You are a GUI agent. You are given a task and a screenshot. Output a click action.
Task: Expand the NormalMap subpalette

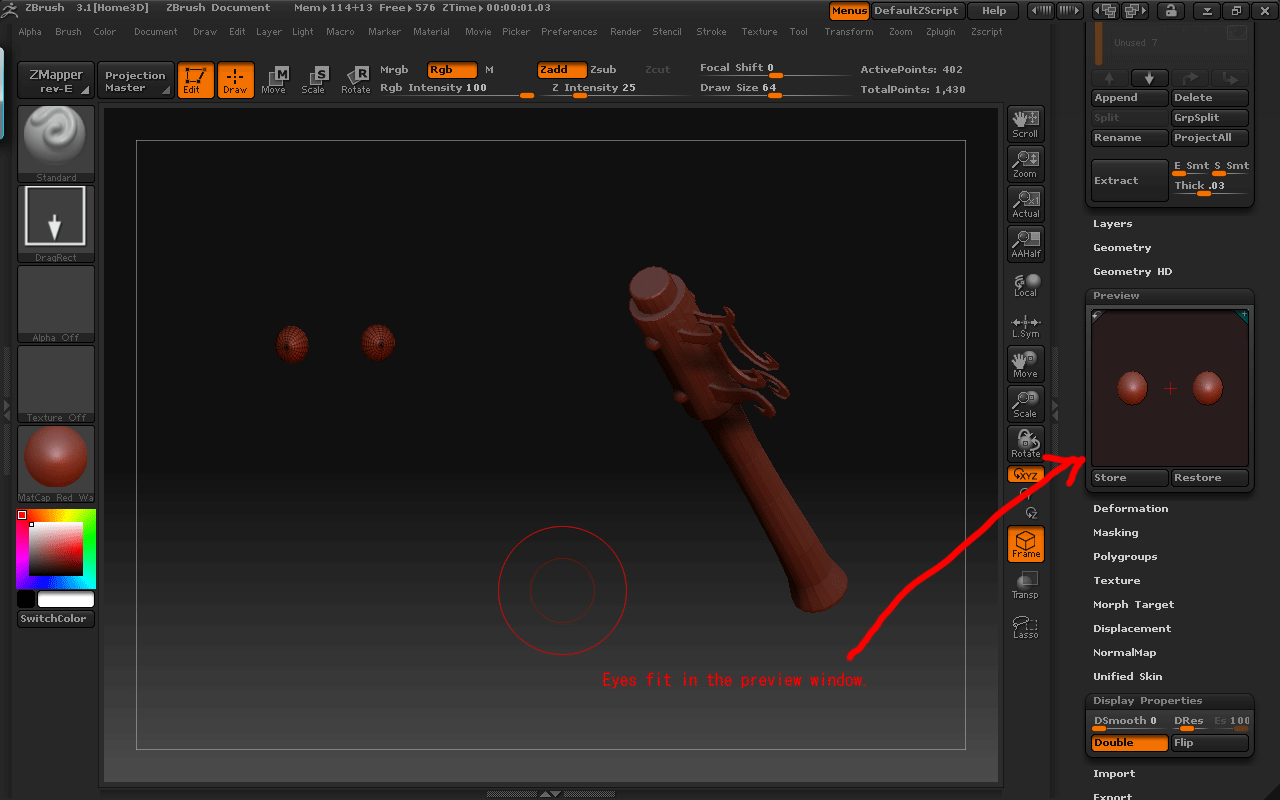pyautogui.click(x=1124, y=653)
